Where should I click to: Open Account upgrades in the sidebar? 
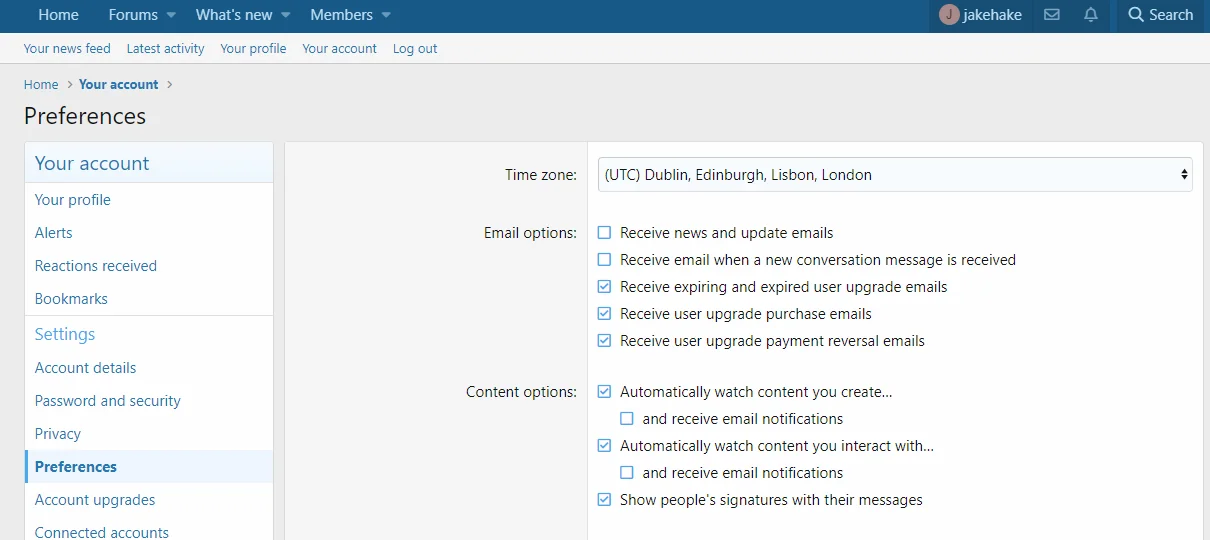(x=149, y=500)
